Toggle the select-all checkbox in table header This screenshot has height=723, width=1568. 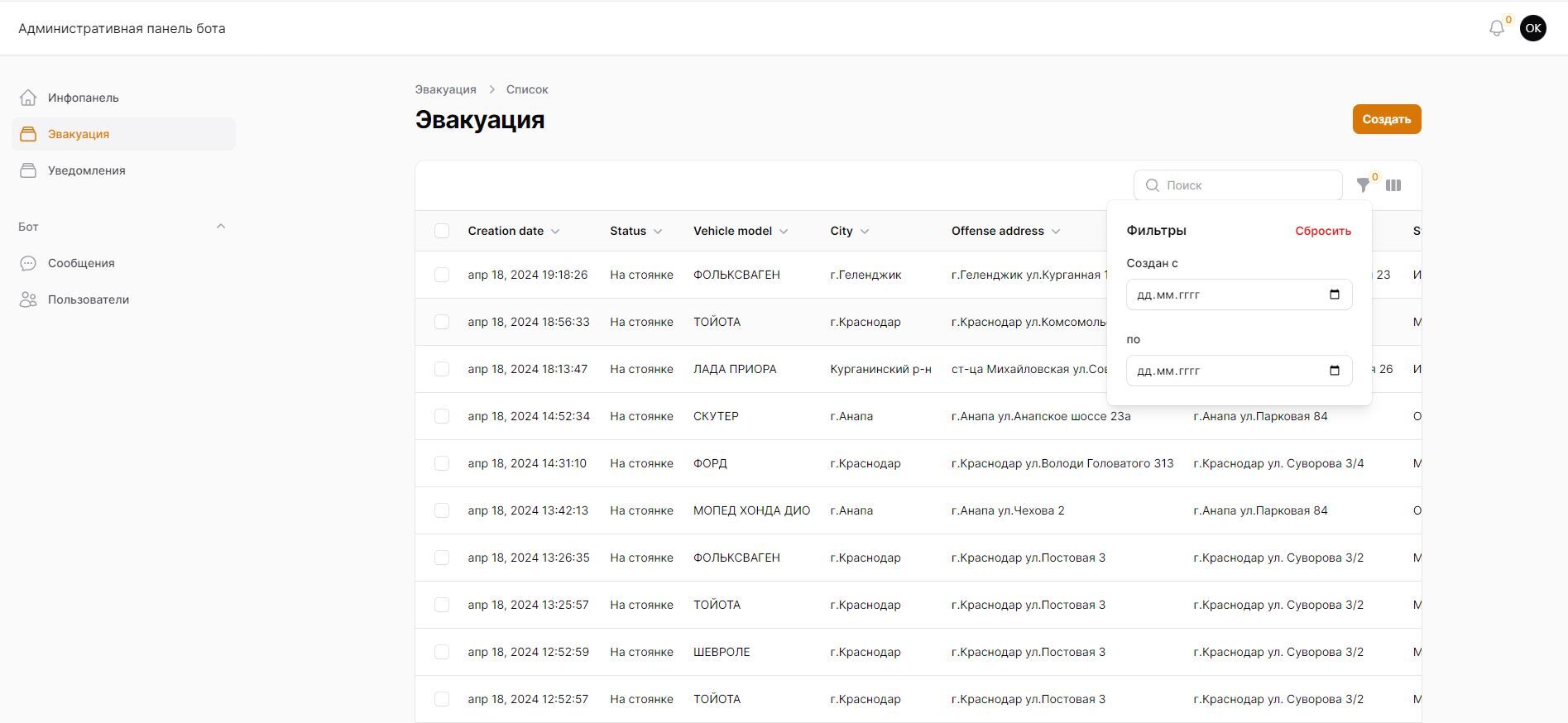point(442,231)
